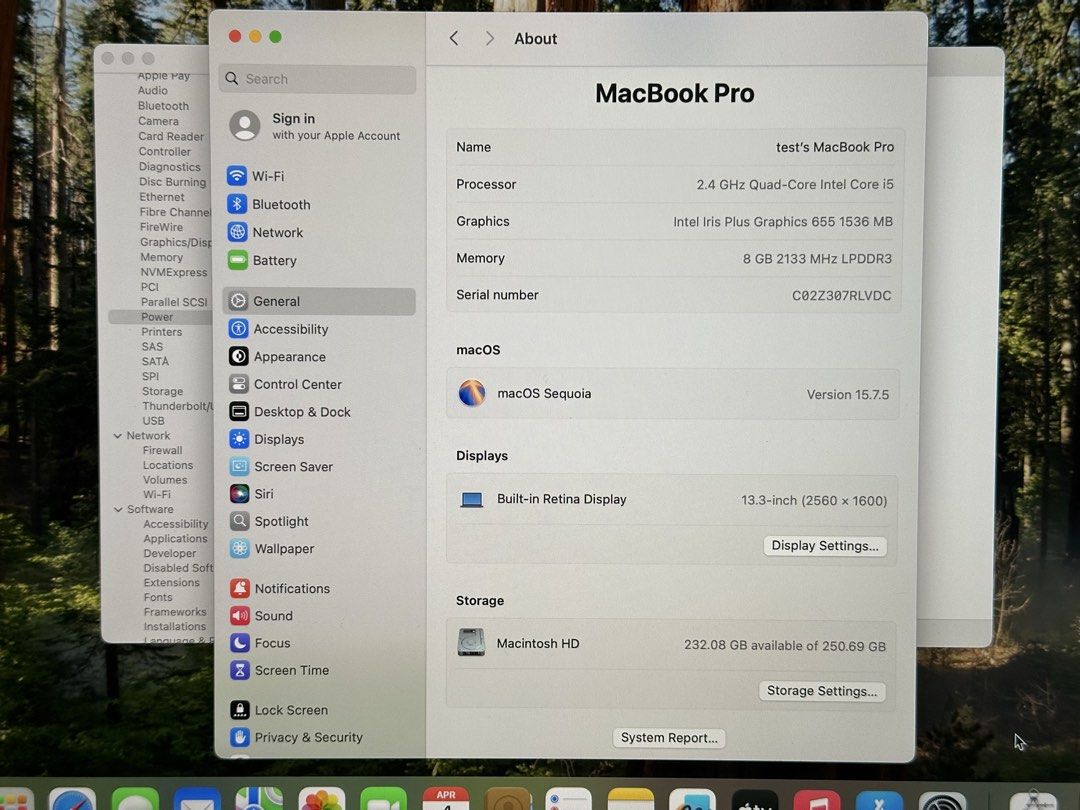Open the Siri settings icon

click(x=239, y=493)
